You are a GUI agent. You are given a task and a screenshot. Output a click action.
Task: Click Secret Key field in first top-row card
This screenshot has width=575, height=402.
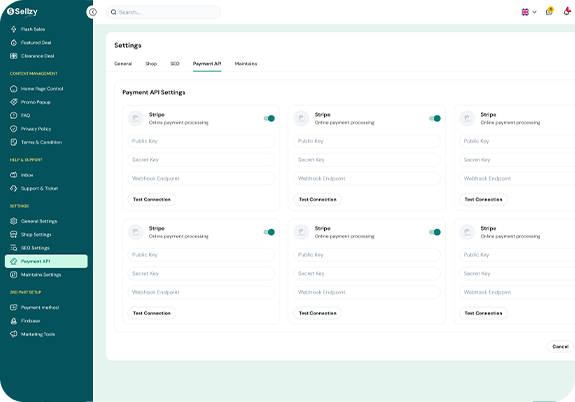pyautogui.click(x=201, y=160)
